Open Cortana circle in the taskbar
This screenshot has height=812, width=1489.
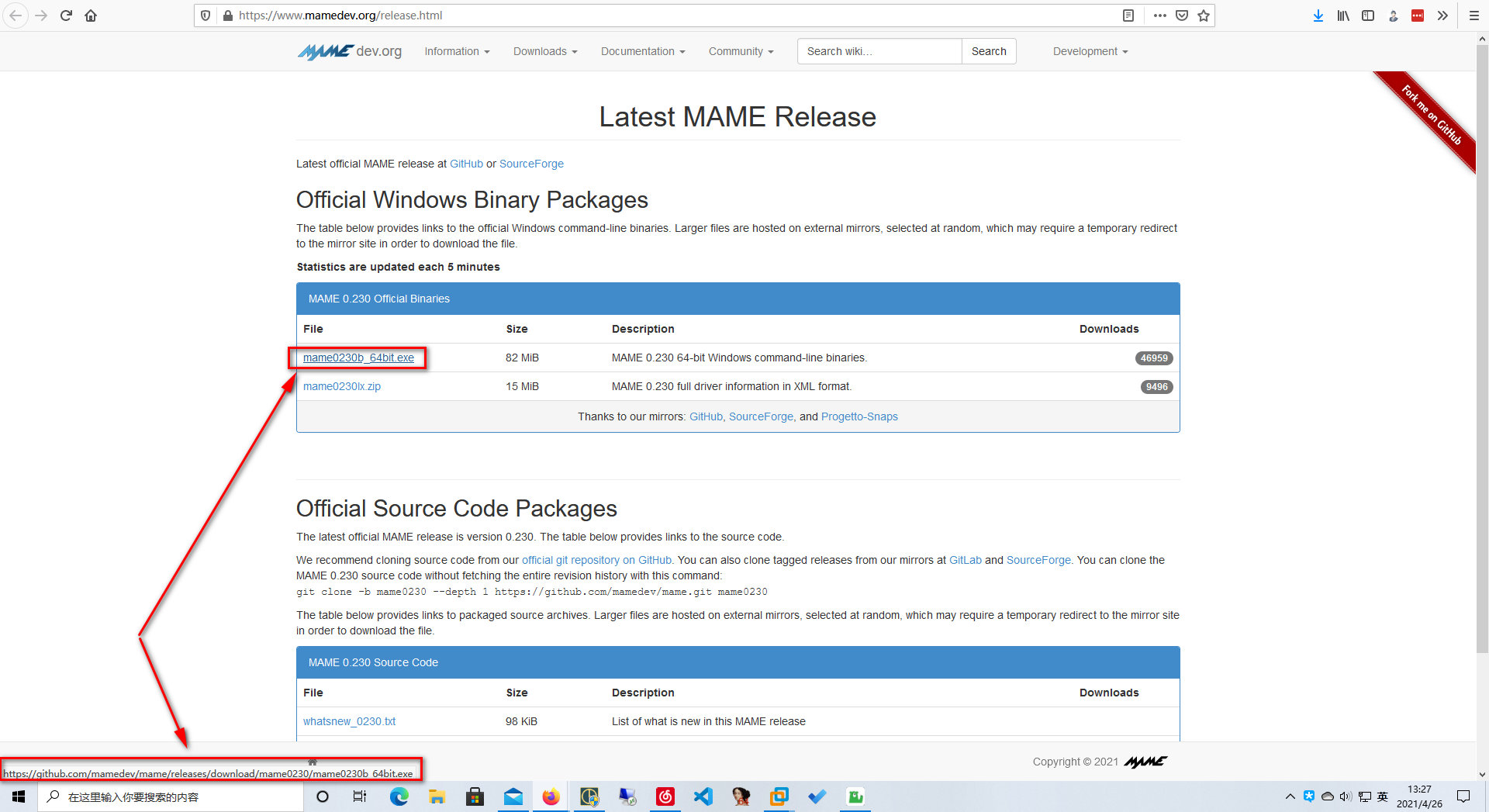[323, 796]
